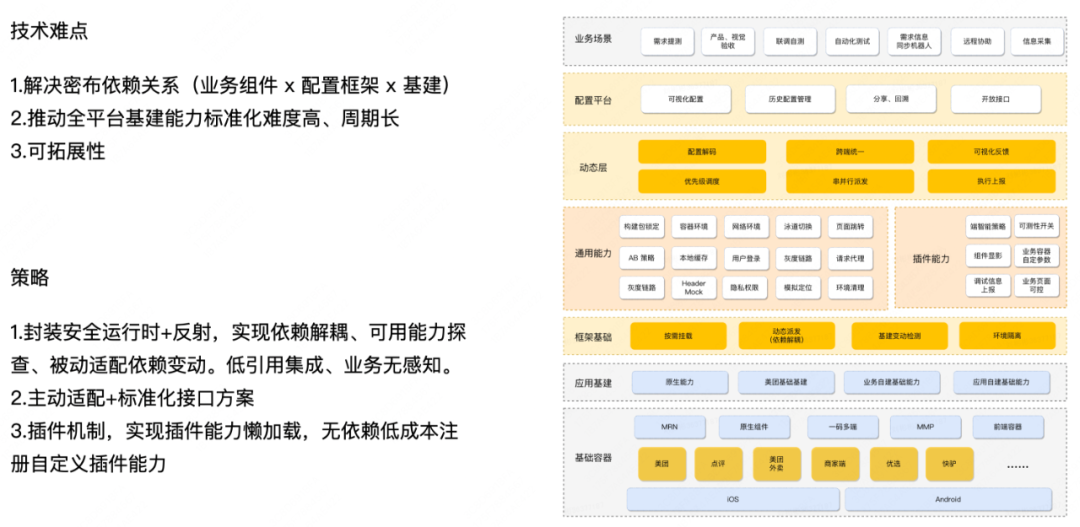Select the 隐私权限 box
The width and height of the screenshot is (1080, 527).
pyautogui.click(x=746, y=287)
